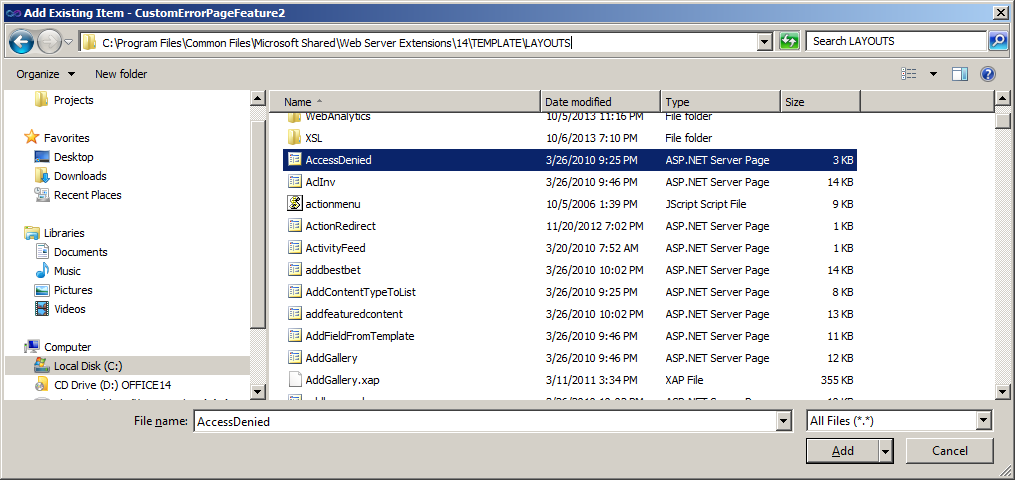Click the 11/20/2012 7:02 PM date cell
The height and width of the screenshot is (480, 1015).
[x=594, y=226]
